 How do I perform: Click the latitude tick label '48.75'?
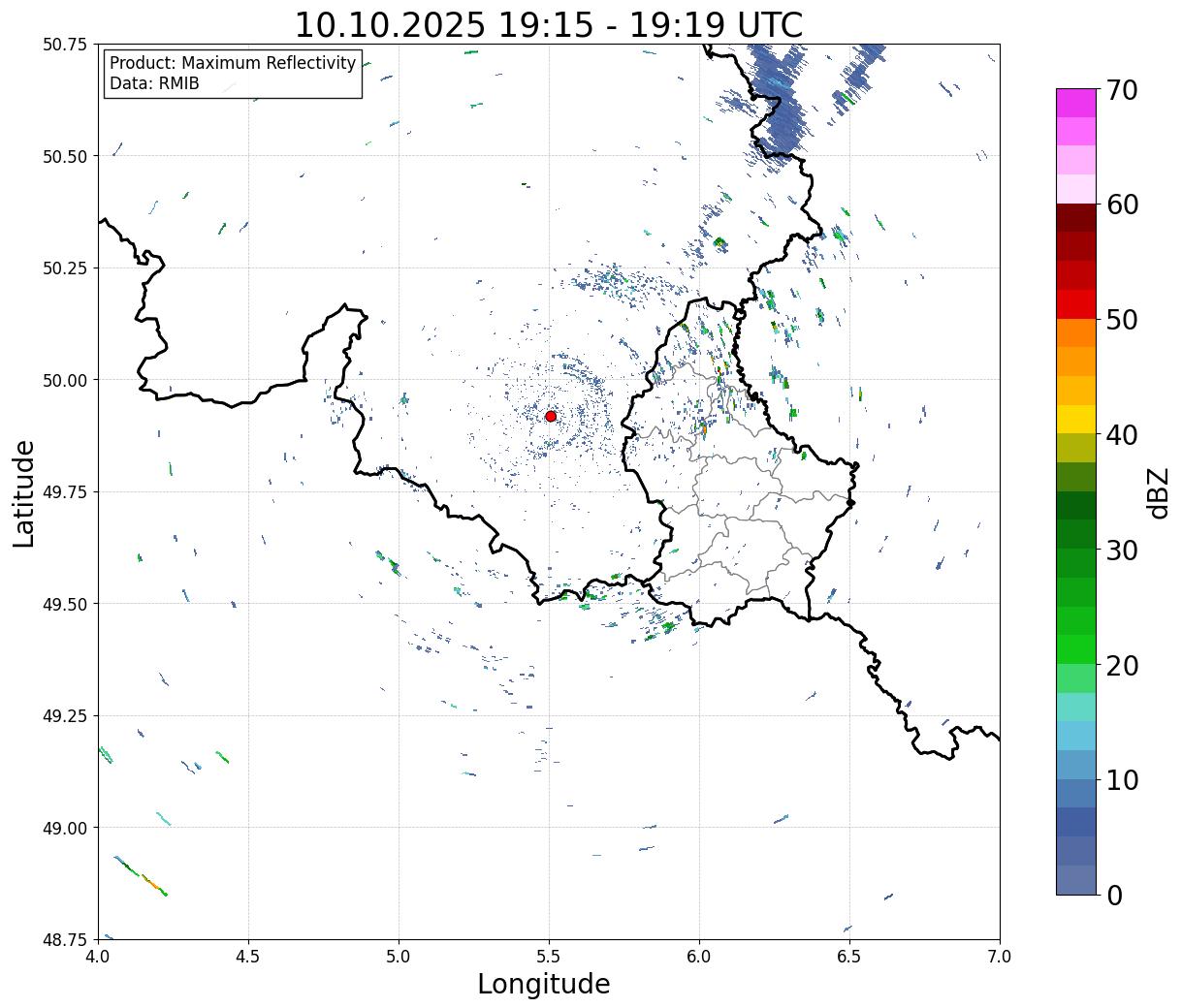[65, 939]
